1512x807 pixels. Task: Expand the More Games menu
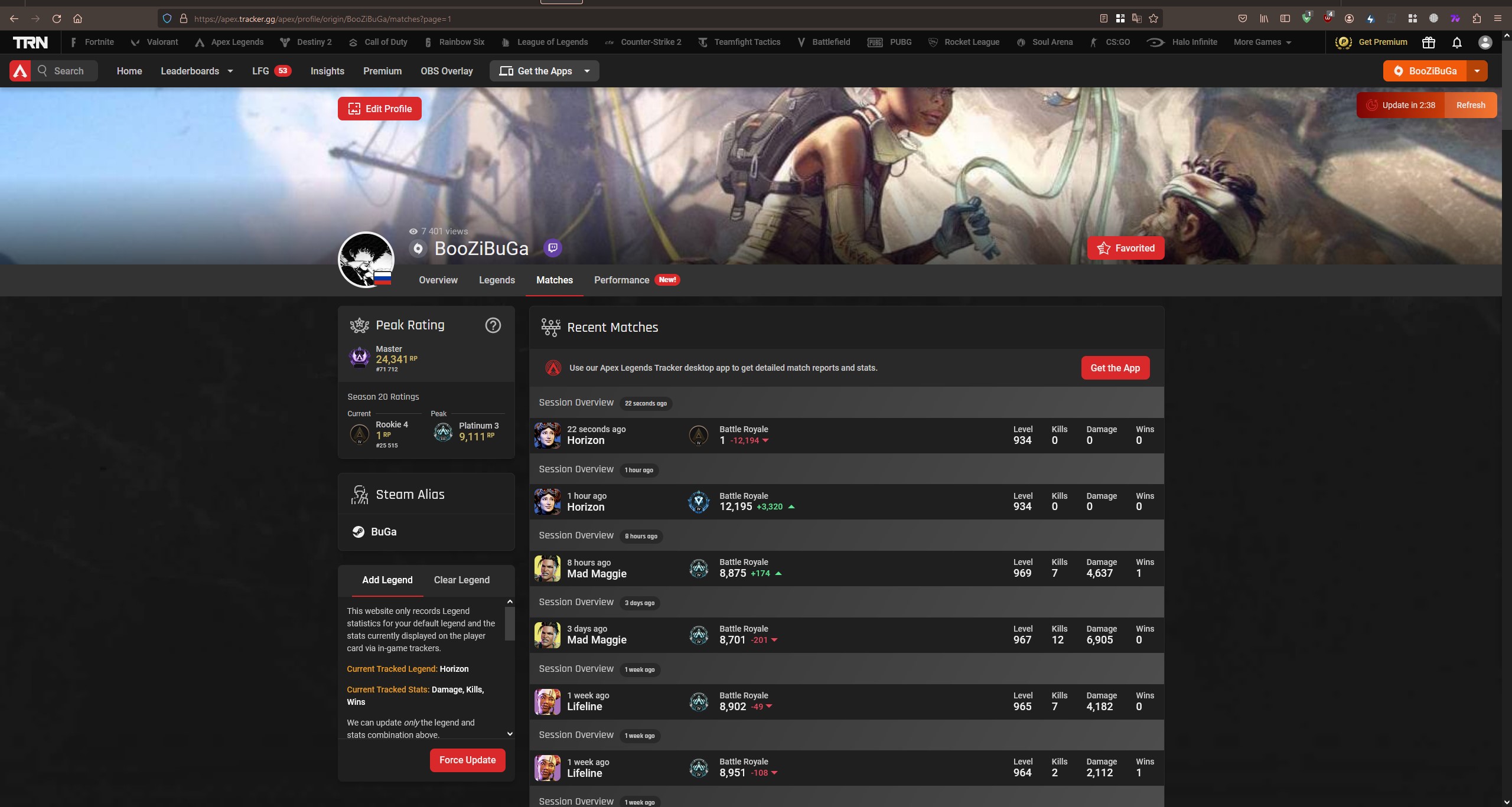pos(1262,43)
